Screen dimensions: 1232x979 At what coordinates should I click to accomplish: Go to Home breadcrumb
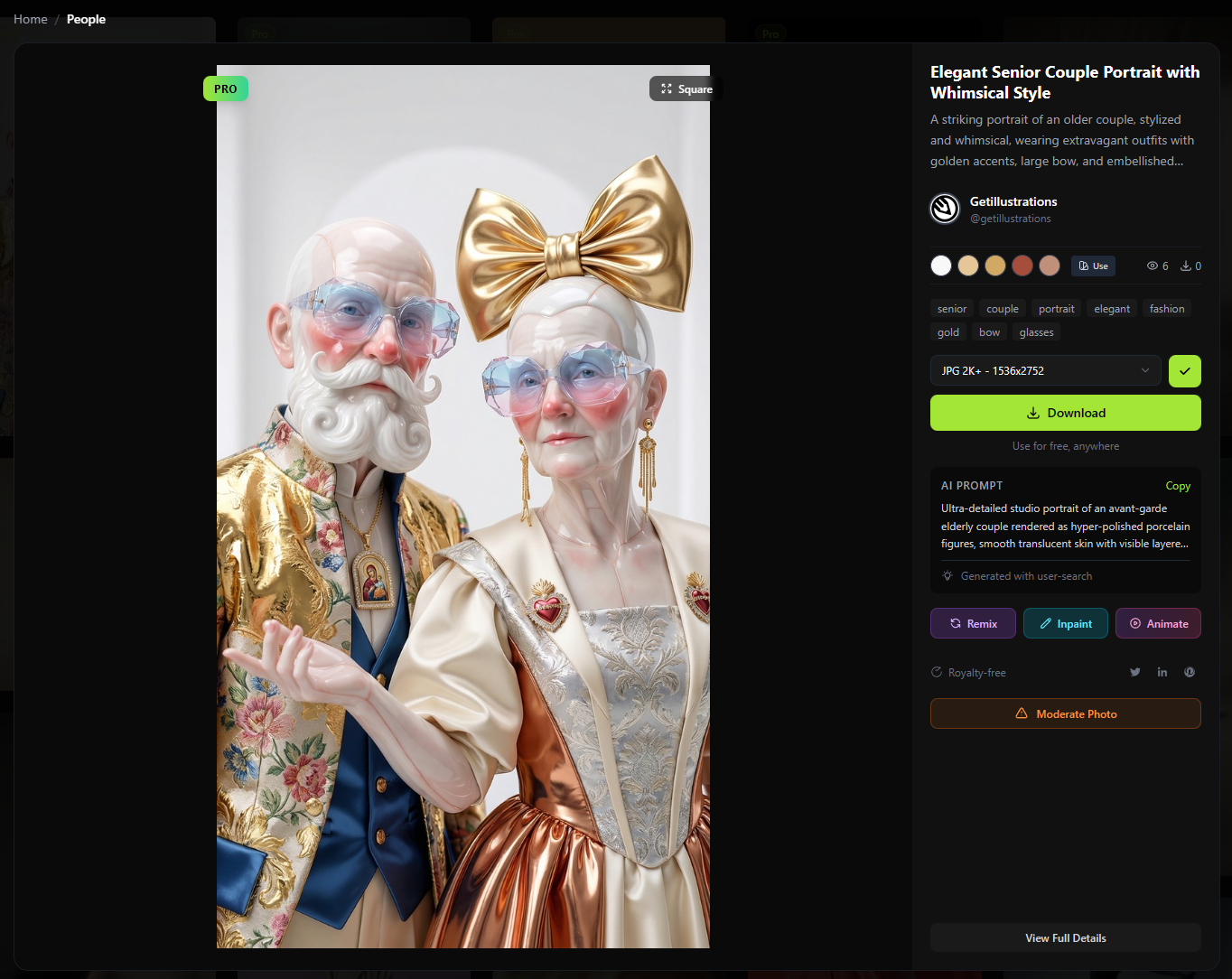tap(31, 19)
